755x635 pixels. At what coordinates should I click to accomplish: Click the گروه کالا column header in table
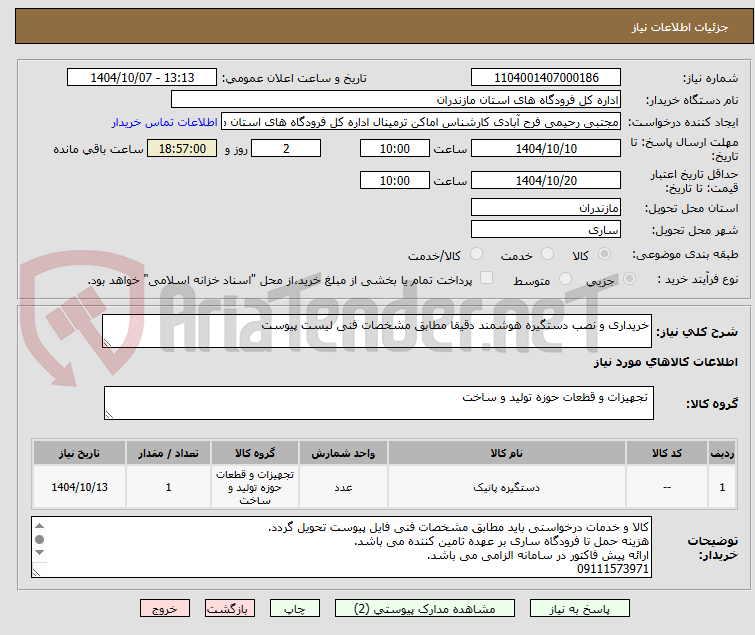(255, 453)
